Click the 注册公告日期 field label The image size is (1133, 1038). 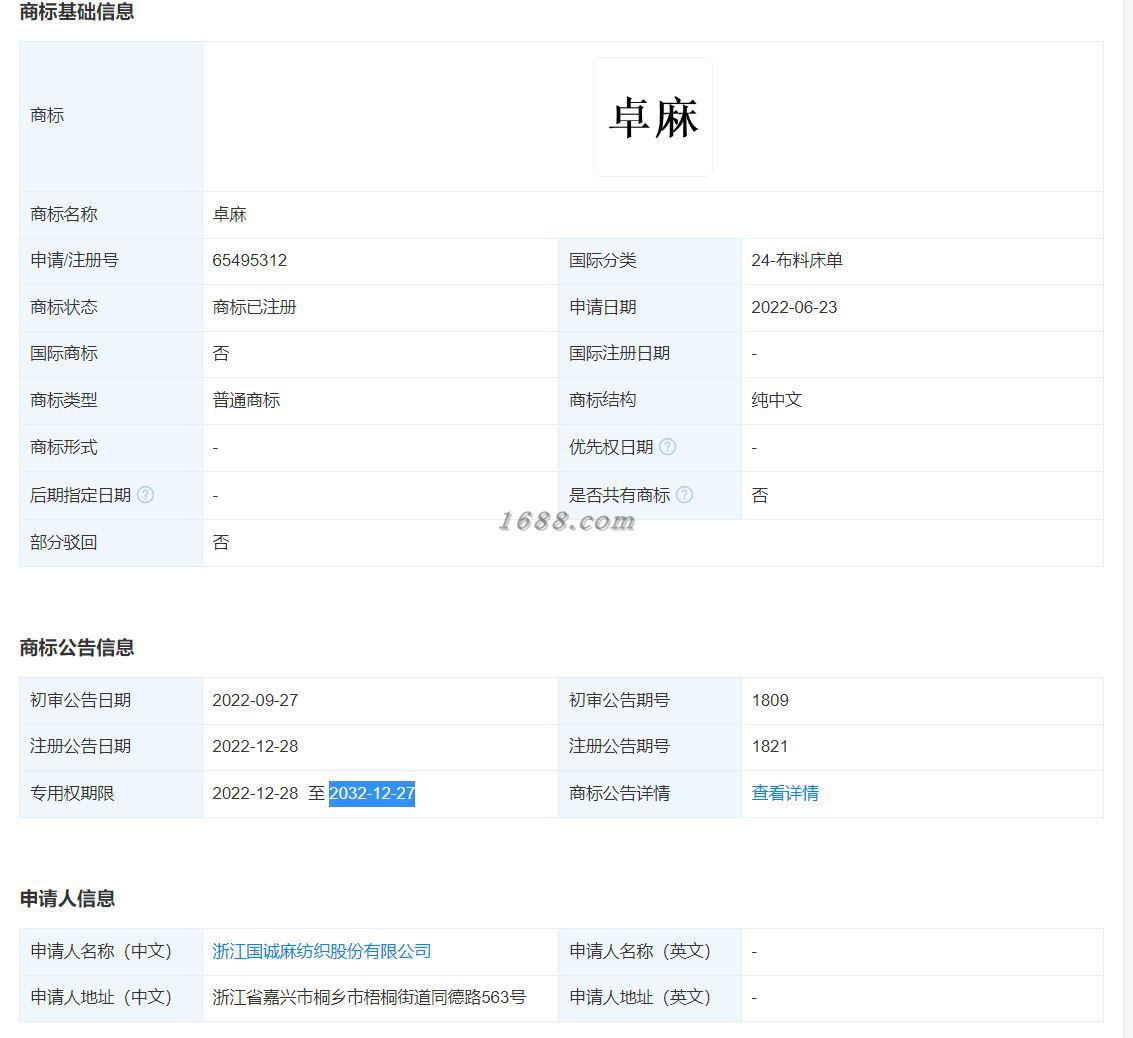[80, 746]
